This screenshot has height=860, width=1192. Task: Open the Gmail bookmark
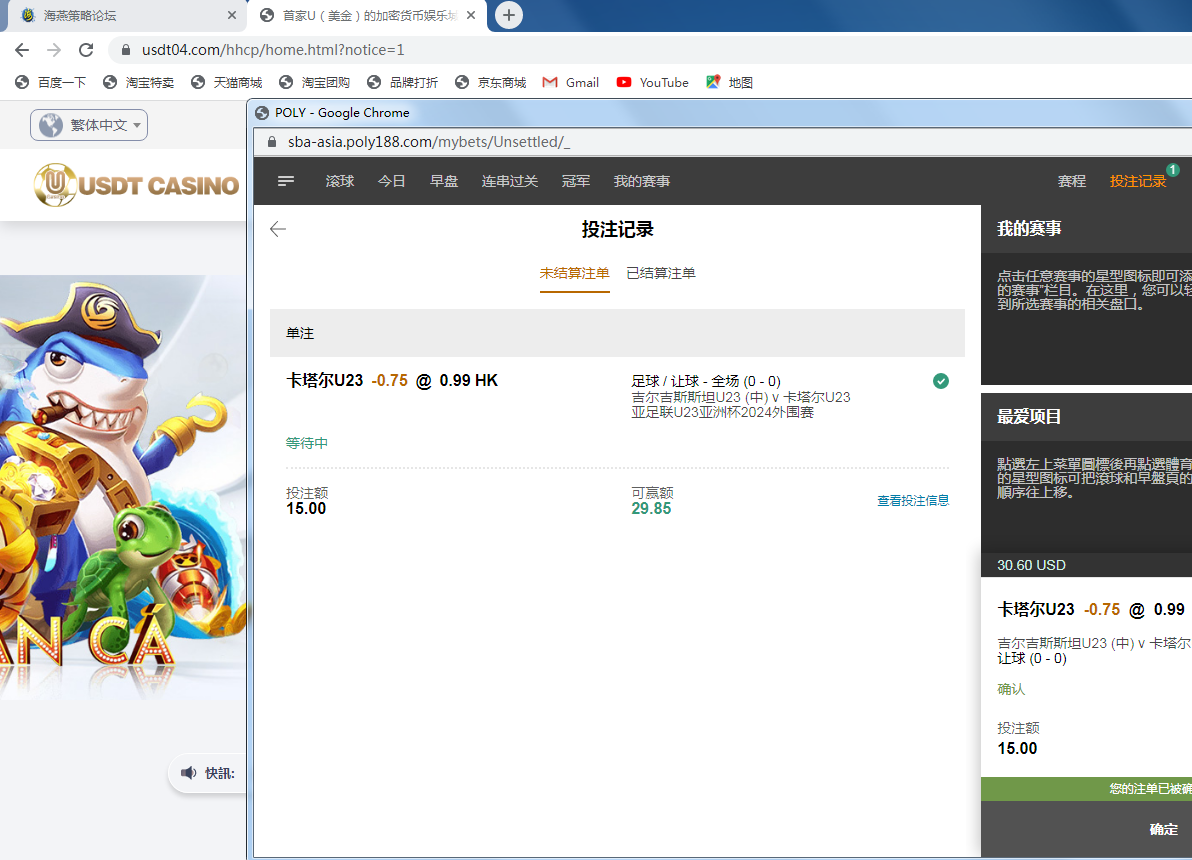coord(571,82)
